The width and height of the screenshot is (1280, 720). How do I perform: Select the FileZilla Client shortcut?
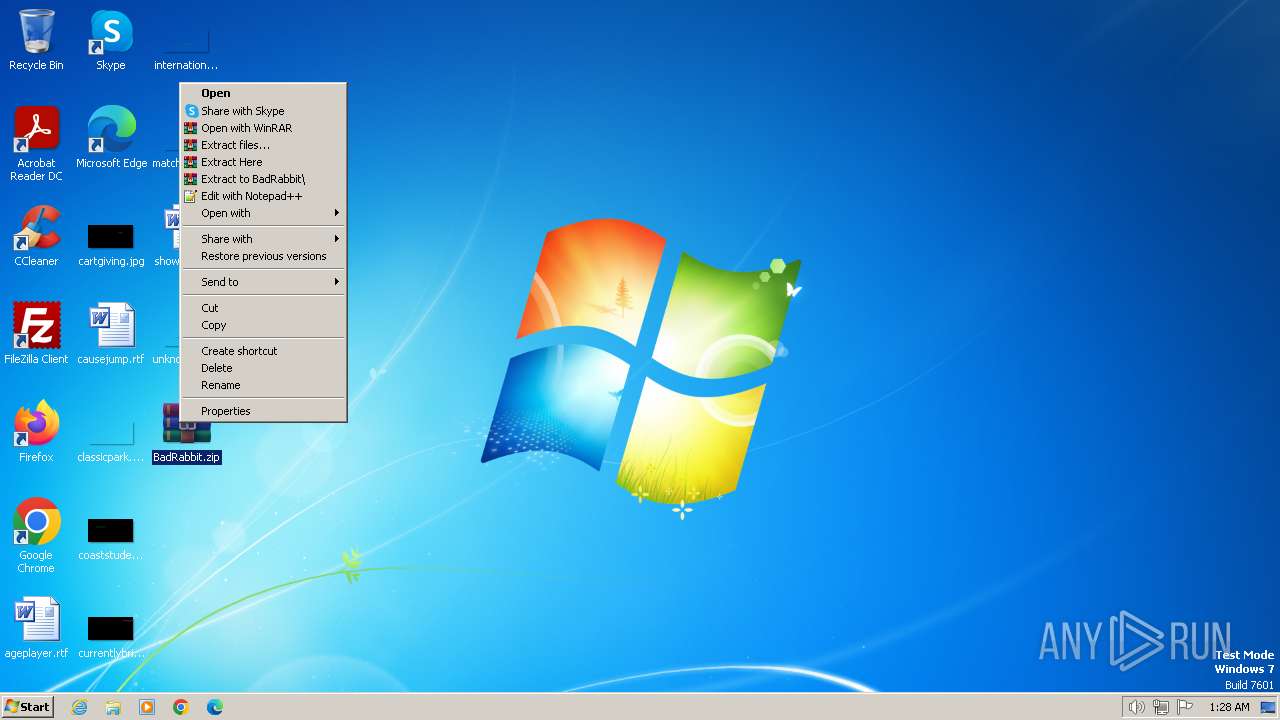tap(36, 334)
